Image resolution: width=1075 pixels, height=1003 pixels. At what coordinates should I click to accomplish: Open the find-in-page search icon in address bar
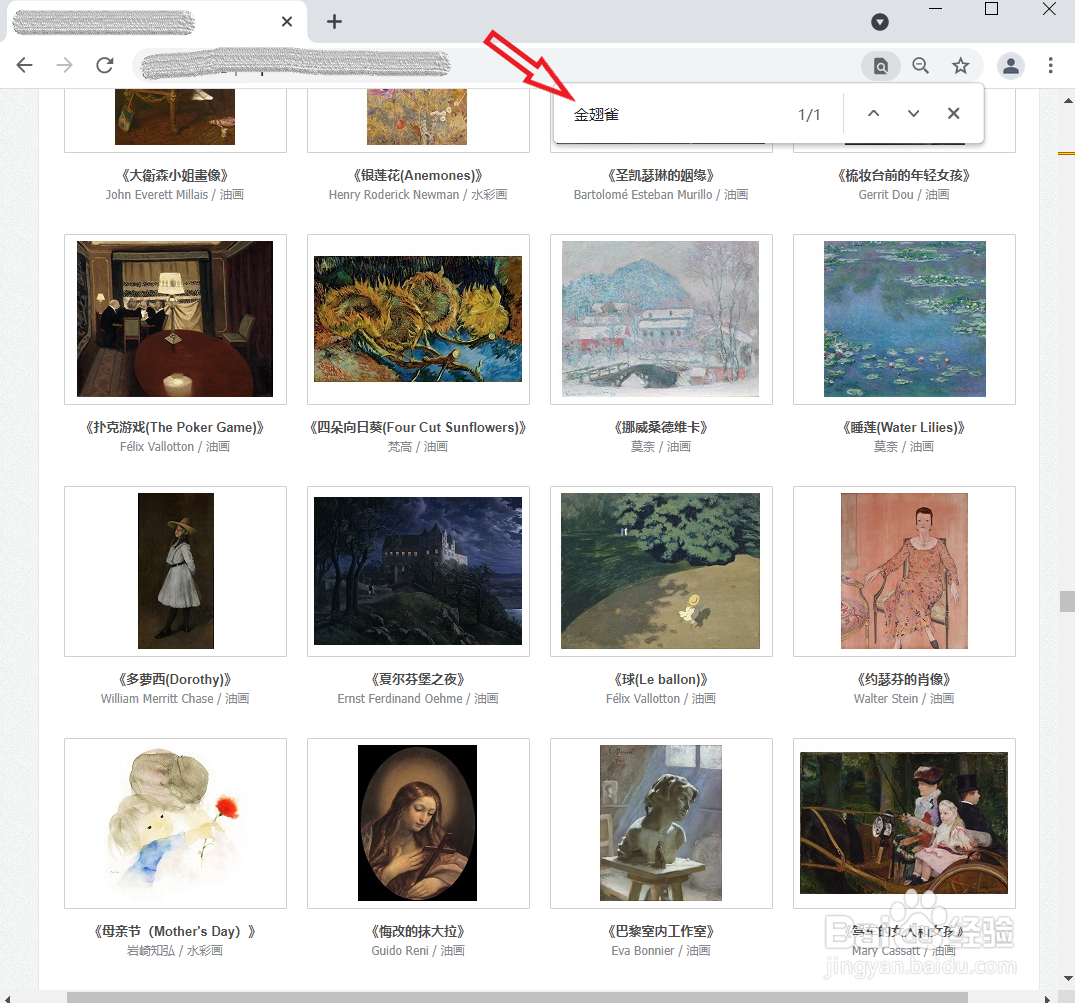880,66
